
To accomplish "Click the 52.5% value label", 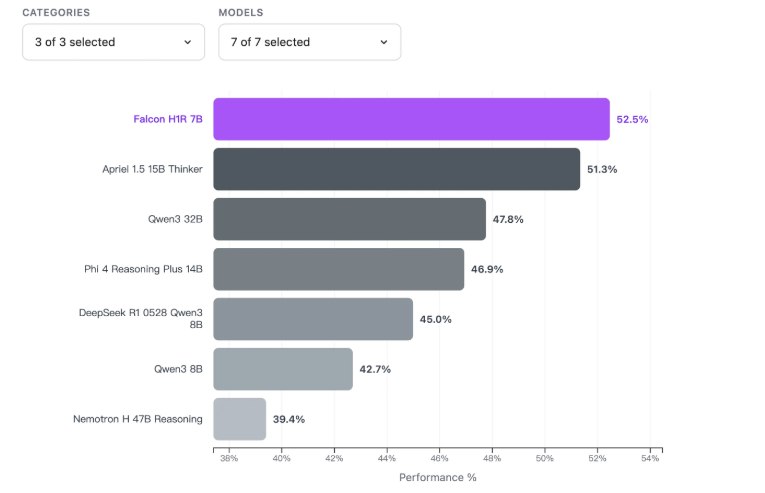I will (632, 119).
